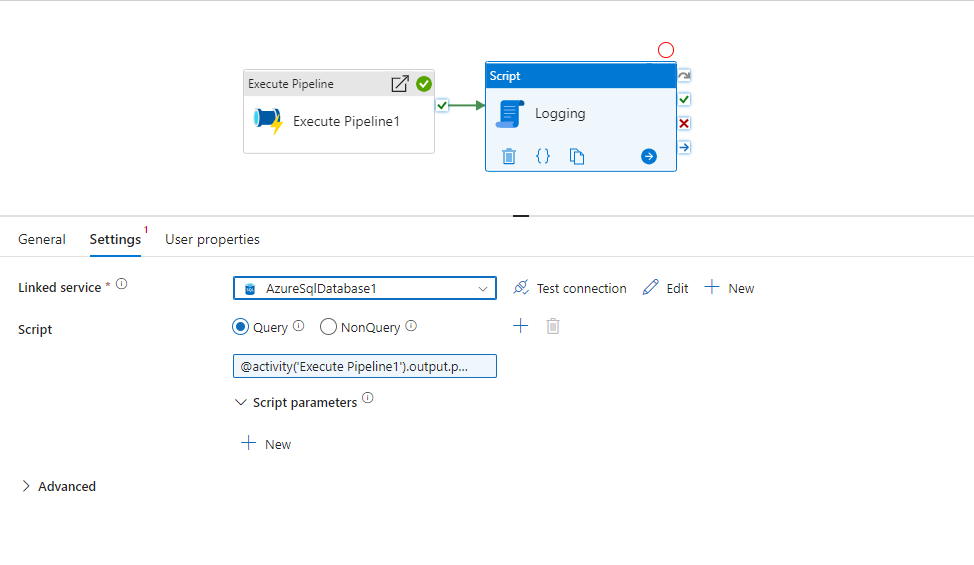Click the info icon next to NonQuery
The height and width of the screenshot is (565, 974).
(411, 325)
